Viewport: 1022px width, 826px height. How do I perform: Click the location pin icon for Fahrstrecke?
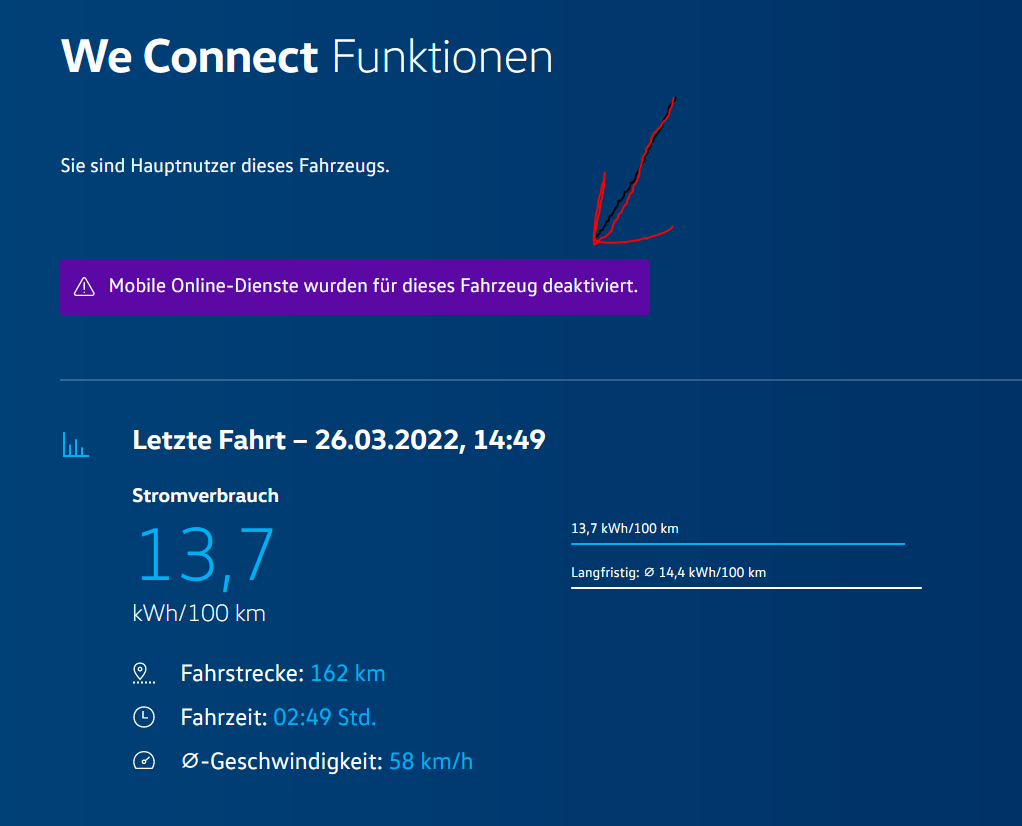pos(143,673)
